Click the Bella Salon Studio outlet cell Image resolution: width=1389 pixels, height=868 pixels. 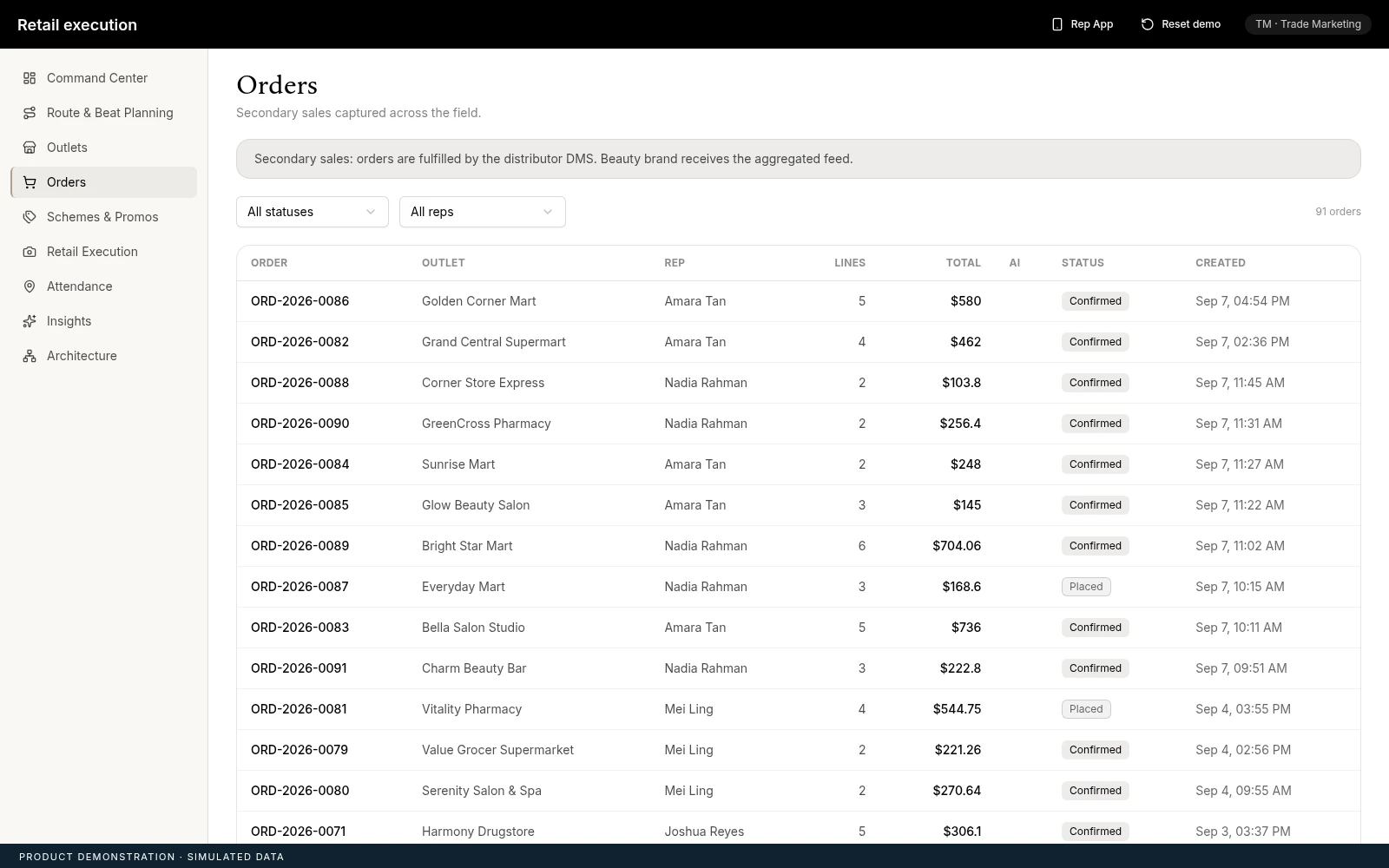473,628
